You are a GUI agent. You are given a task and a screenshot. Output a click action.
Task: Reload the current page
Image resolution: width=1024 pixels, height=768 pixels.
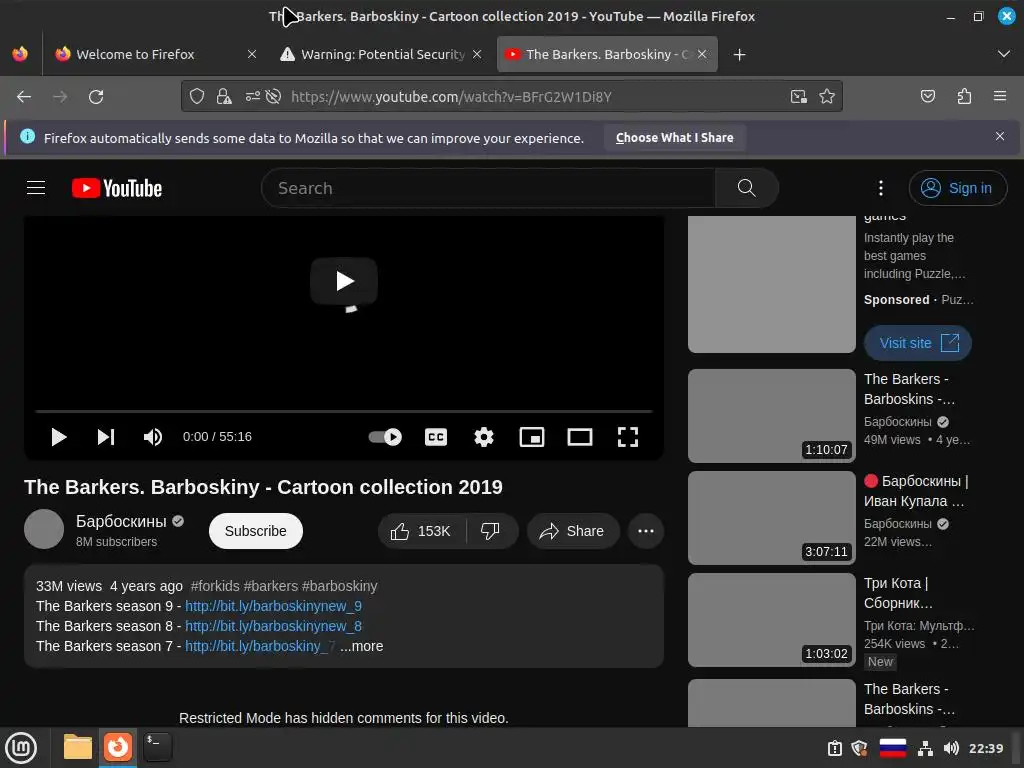[96, 97]
